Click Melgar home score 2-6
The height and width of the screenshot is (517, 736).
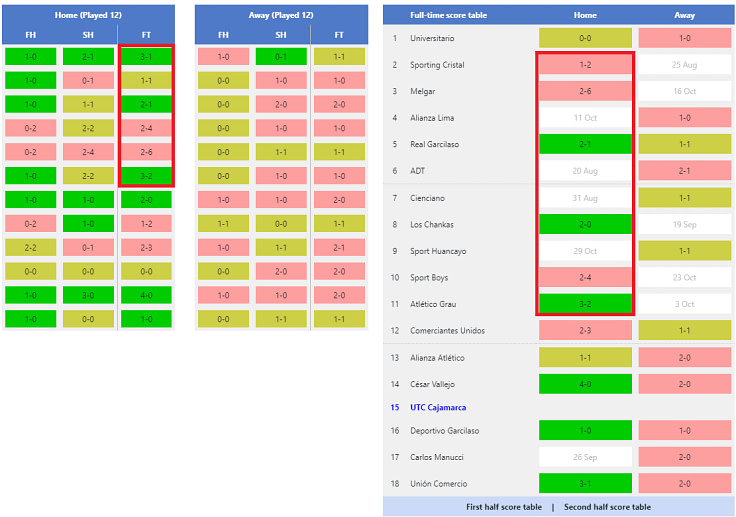pos(585,92)
